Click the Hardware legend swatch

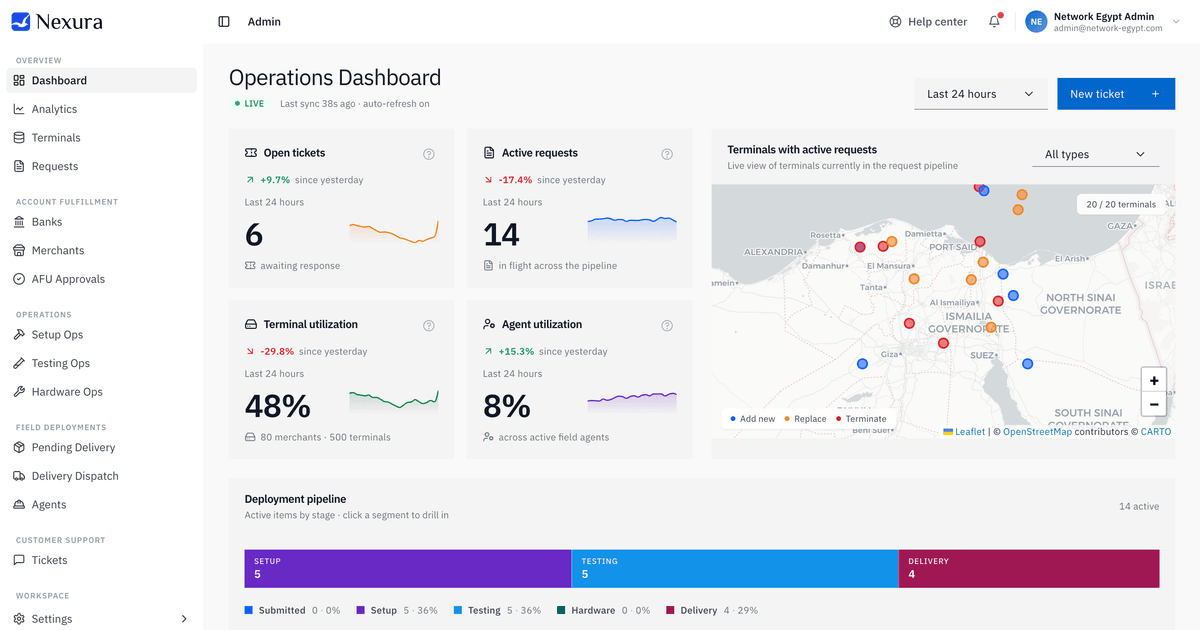[562, 610]
